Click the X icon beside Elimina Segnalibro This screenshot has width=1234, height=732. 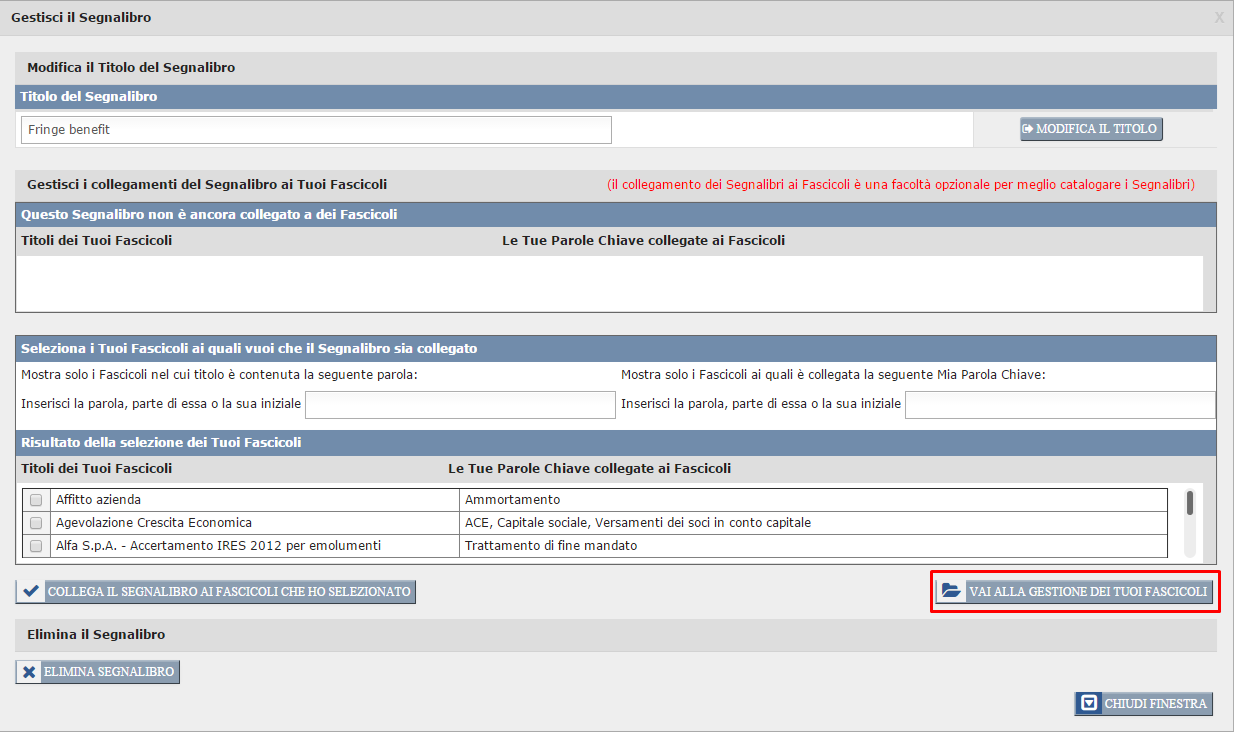tap(30, 672)
